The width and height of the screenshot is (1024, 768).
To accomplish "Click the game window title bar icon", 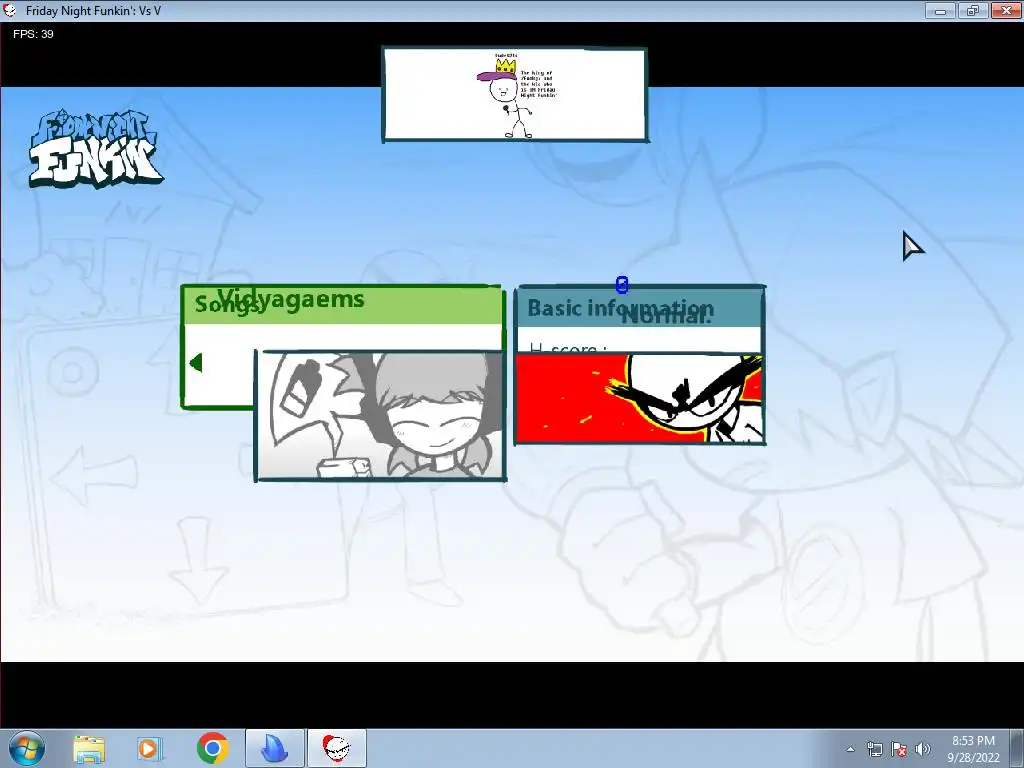I will 9,10.
